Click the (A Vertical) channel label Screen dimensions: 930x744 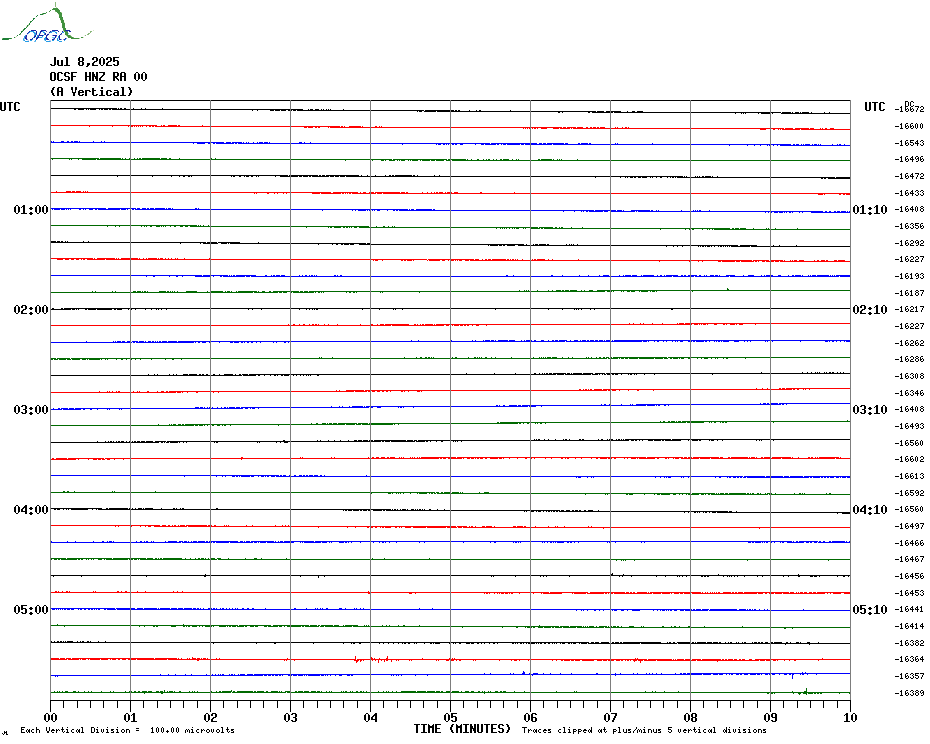(x=91, y=92)
